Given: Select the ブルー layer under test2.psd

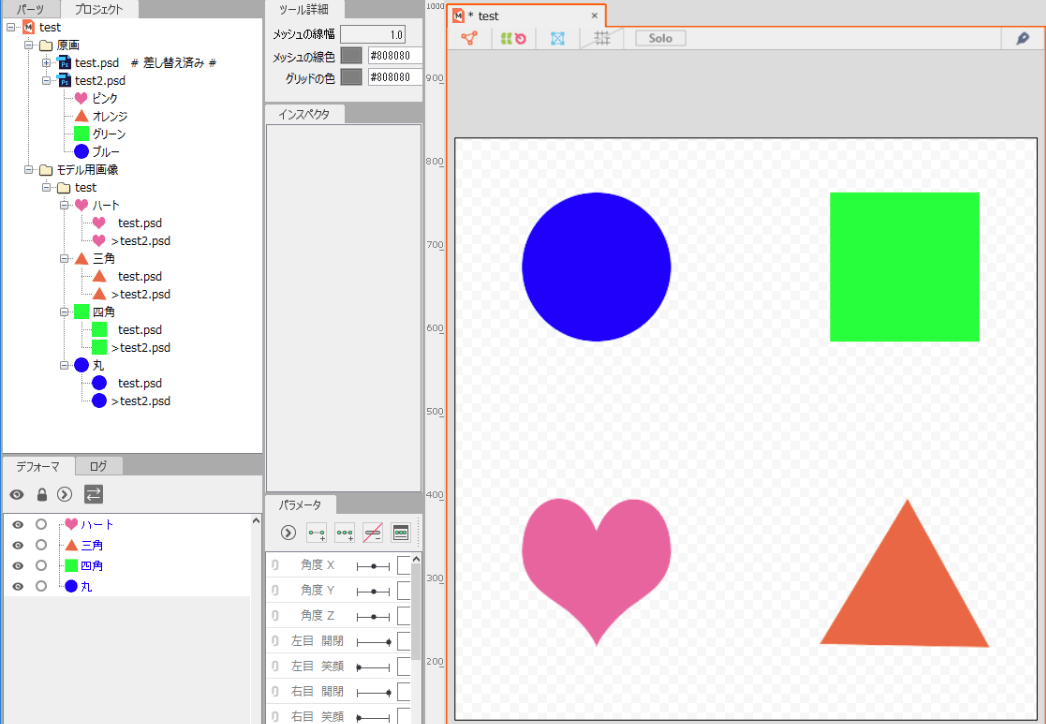Looking at the screenshot, I should pos(106,152).
